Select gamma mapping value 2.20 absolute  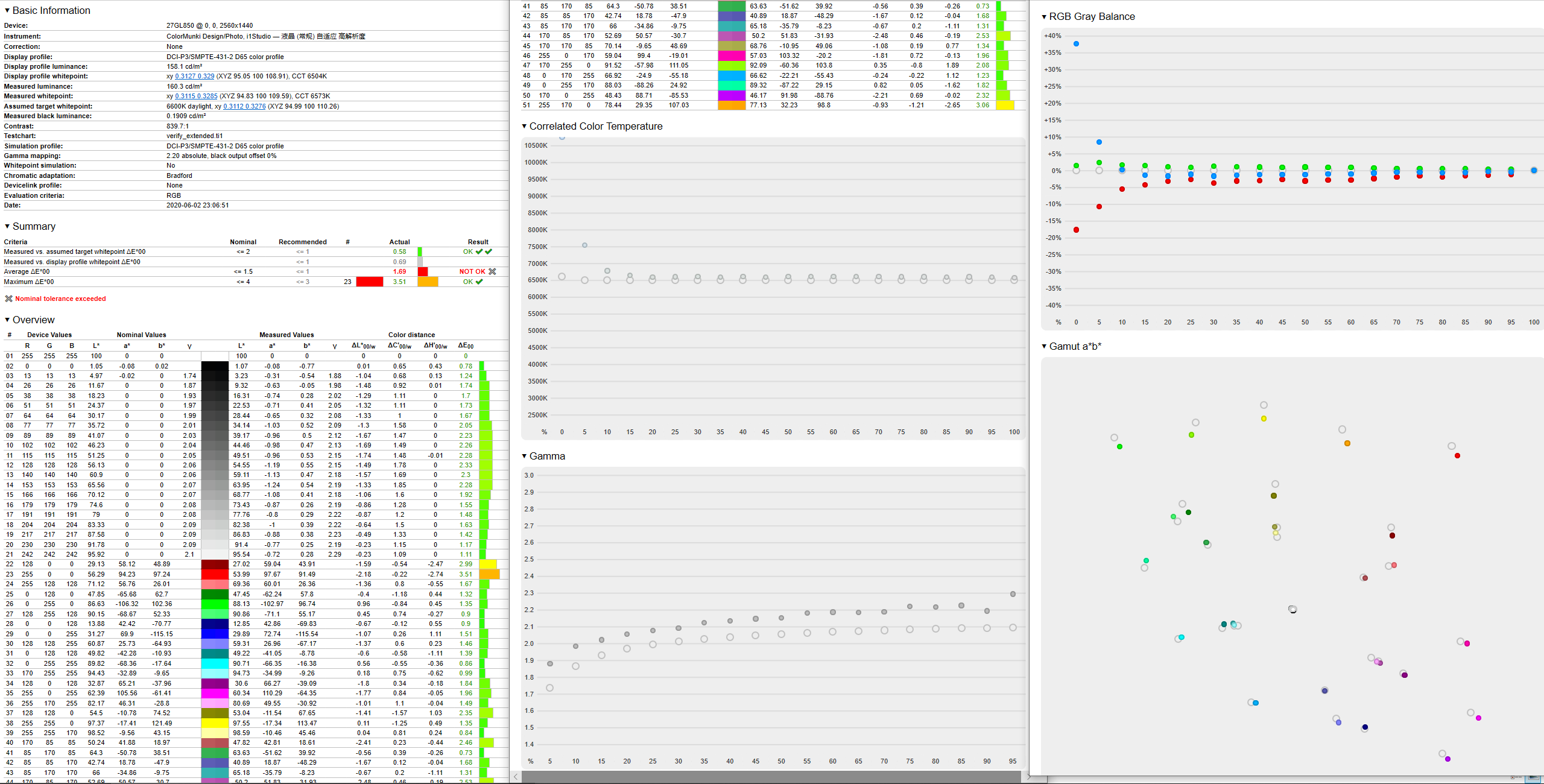point(188,156)
